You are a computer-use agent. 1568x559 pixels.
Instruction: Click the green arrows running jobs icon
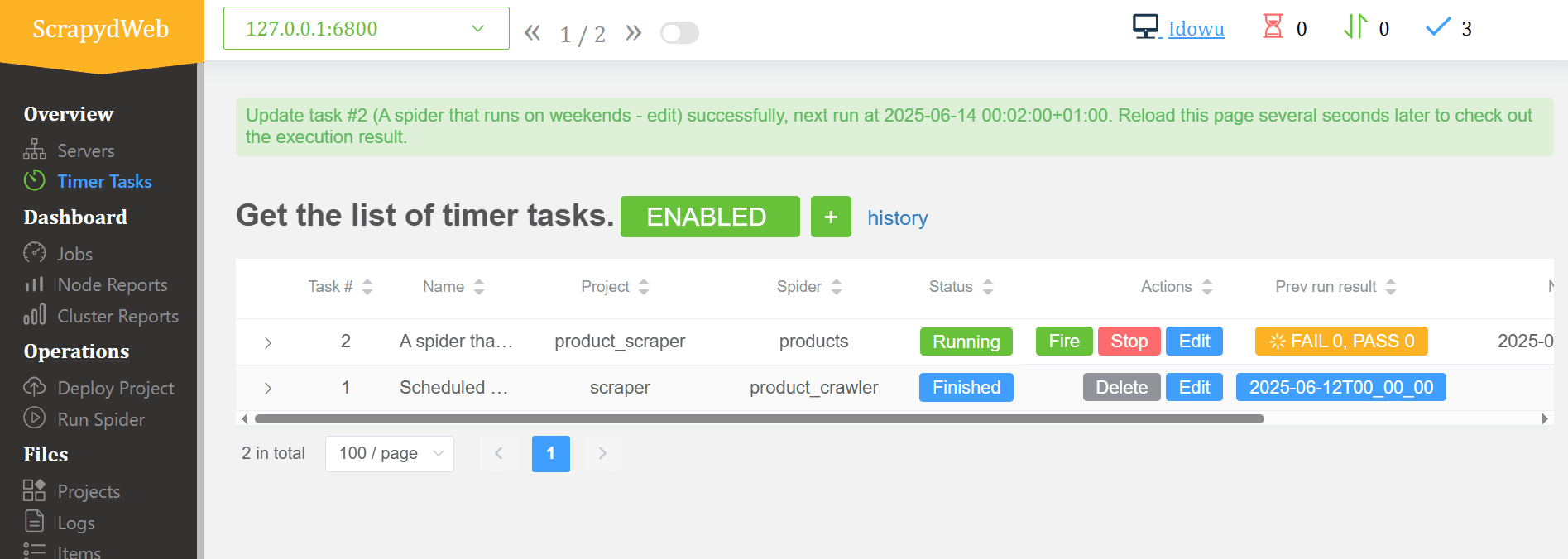(x=1355, y=26)
